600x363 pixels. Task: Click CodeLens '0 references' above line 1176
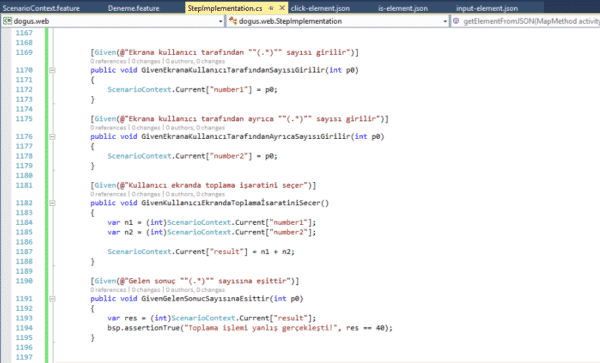[x=108, y=128]
